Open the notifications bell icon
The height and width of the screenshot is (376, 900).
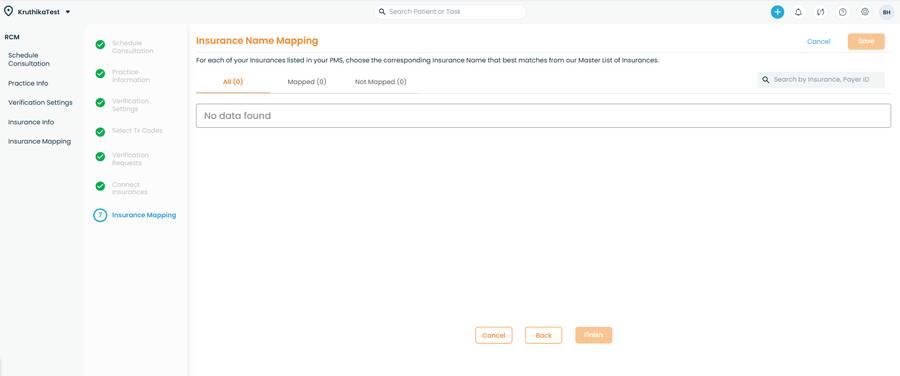click(798, 11)
